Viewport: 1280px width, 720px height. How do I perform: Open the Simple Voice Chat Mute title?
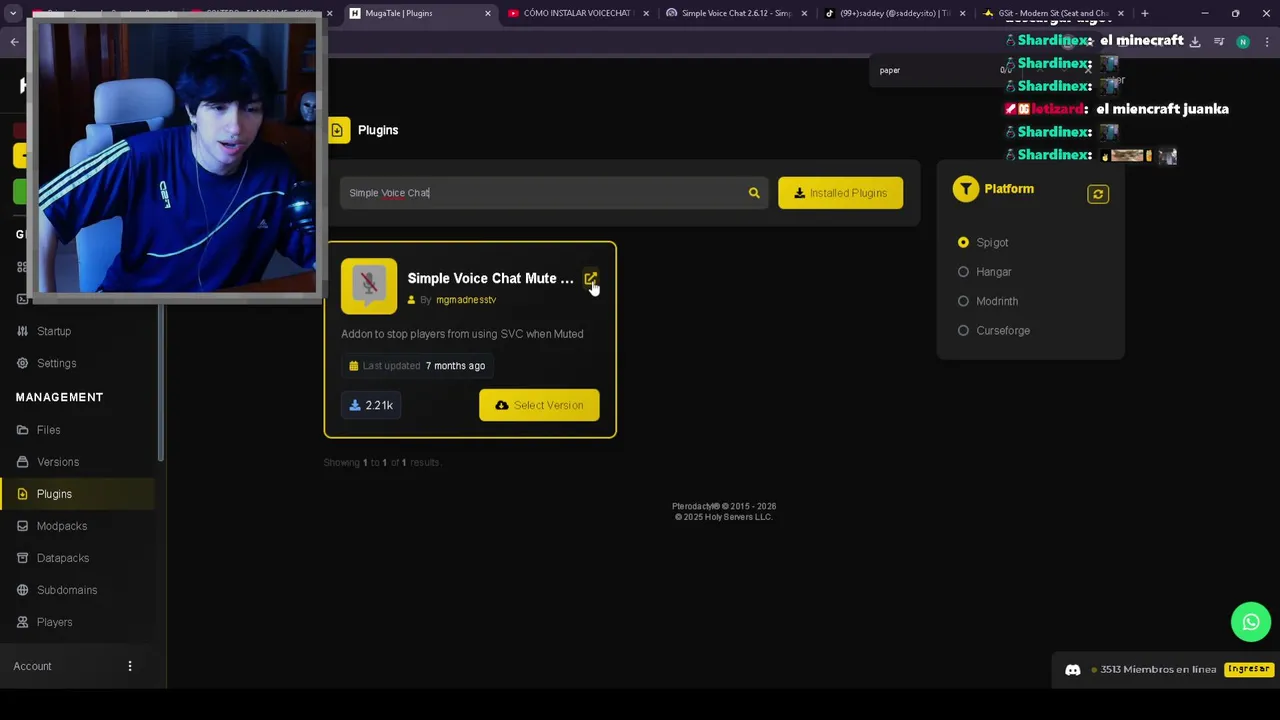pos(491,278)
